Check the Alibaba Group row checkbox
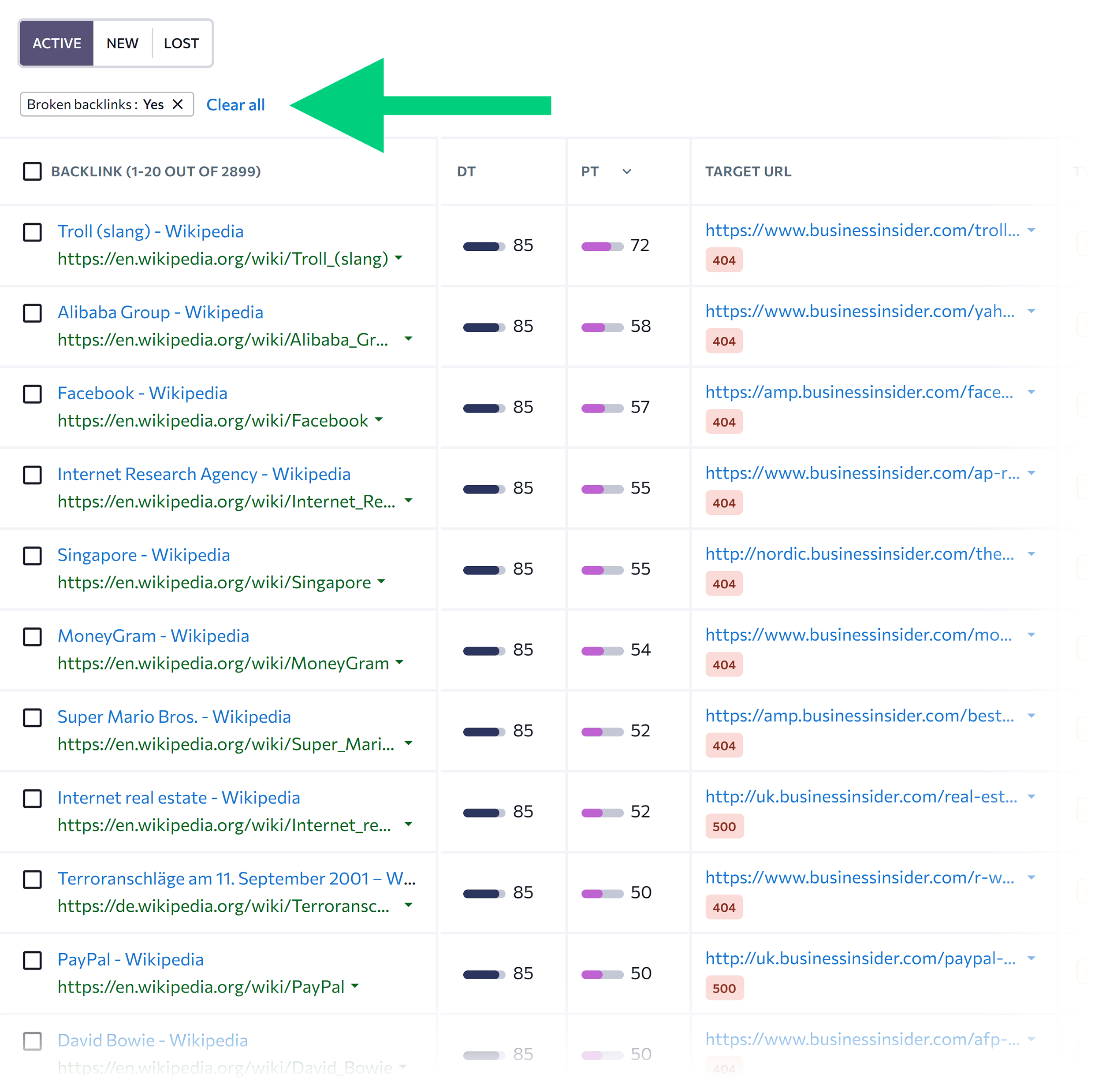Screen dimensions: 1102x1092 pyautogui.click(x=33, y=313)
